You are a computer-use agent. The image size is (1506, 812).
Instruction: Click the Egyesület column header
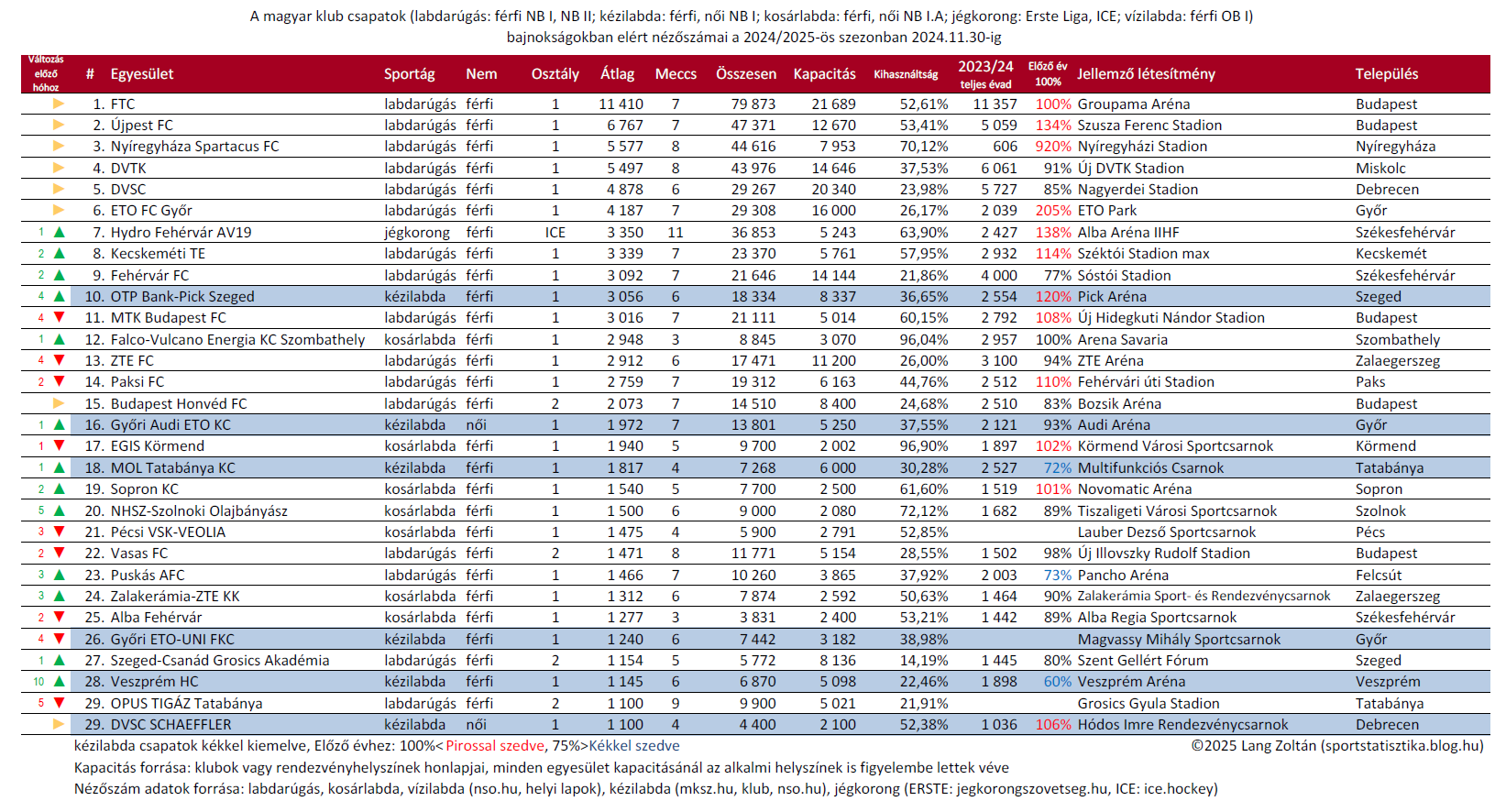(142, 74)
